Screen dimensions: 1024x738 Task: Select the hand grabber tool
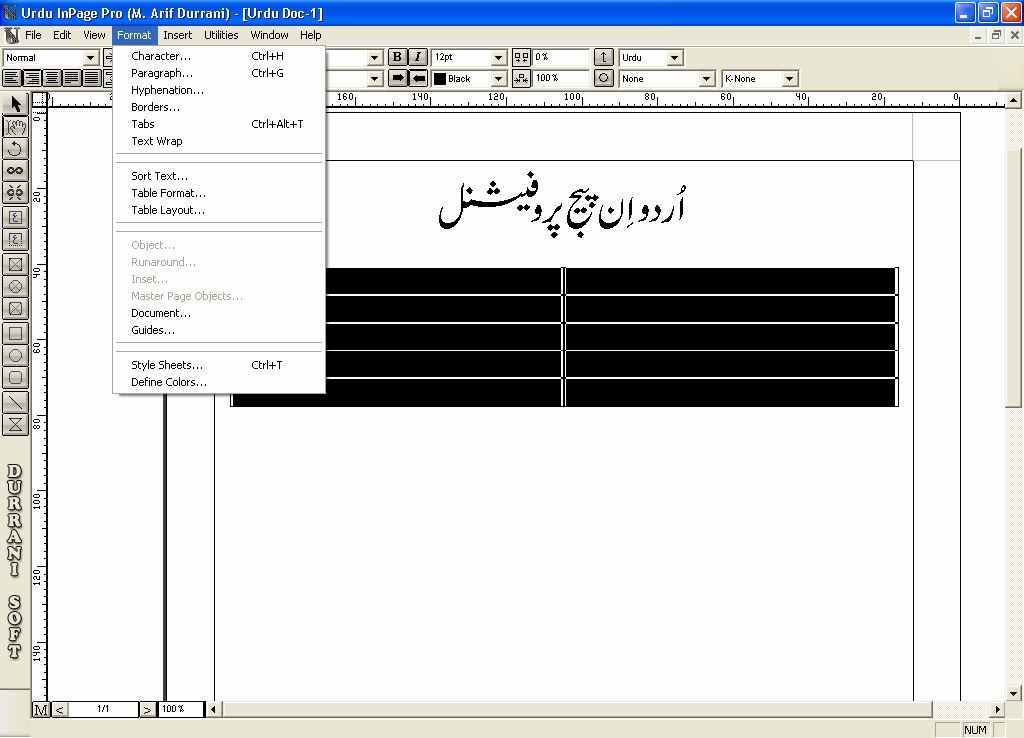[15, 127]
